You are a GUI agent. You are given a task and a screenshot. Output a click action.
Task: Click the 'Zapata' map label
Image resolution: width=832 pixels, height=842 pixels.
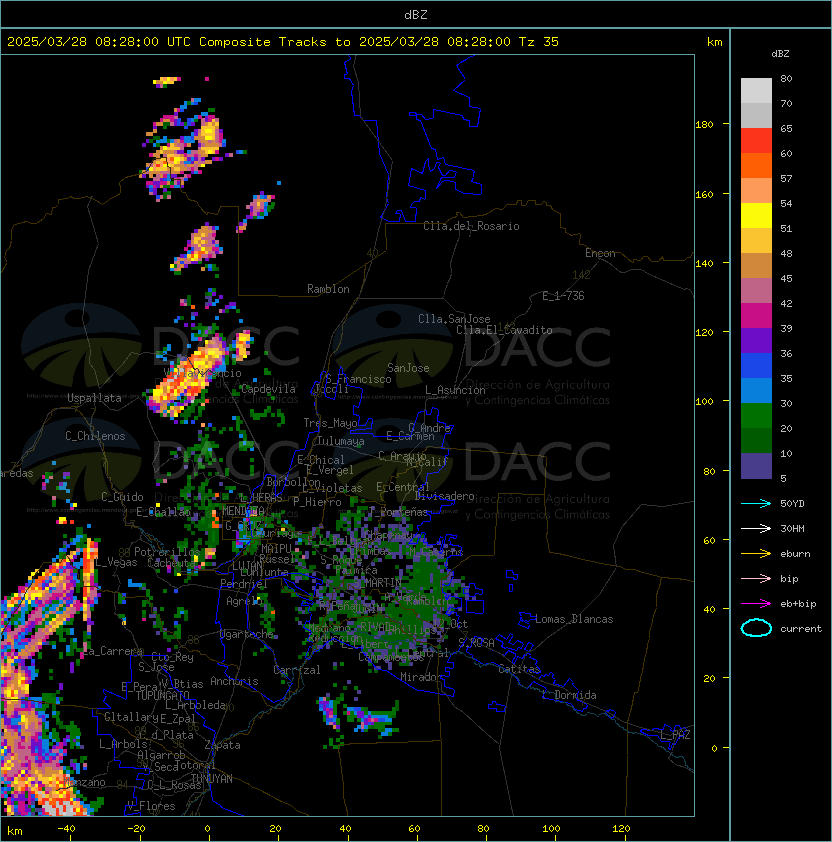(222, 745)
